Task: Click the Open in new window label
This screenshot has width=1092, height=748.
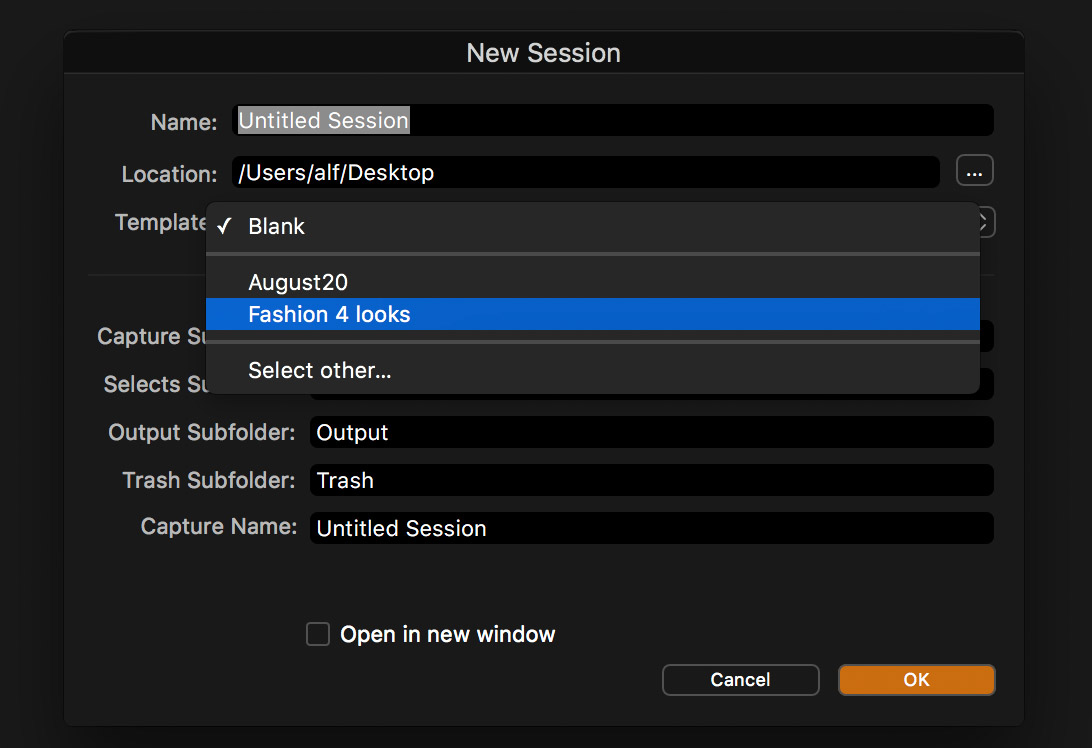Action: (x=448, y=634)
